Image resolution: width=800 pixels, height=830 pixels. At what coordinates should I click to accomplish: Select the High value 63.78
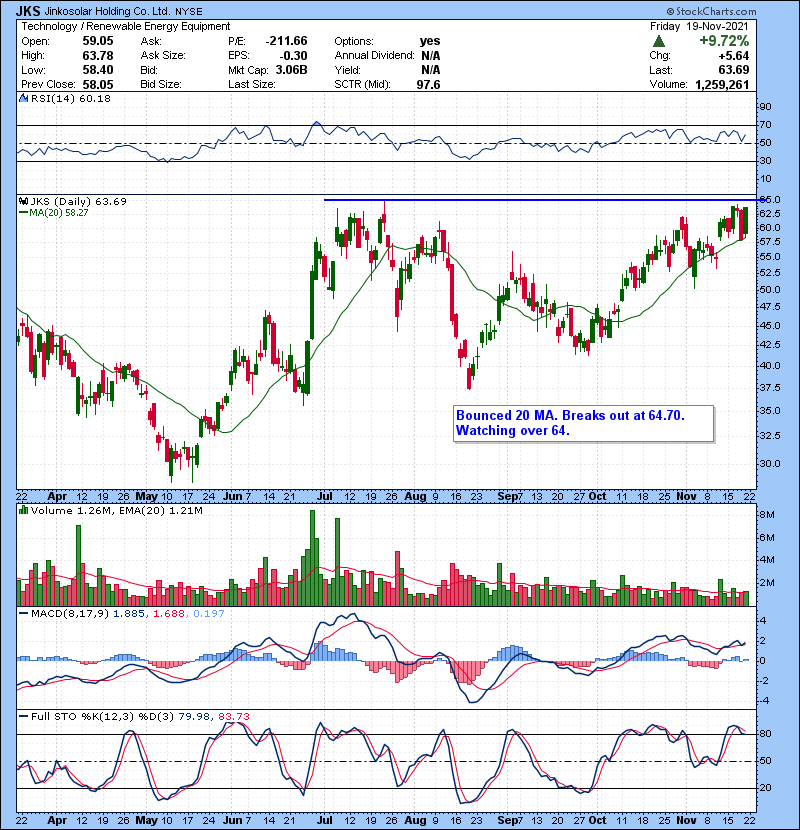98,56
